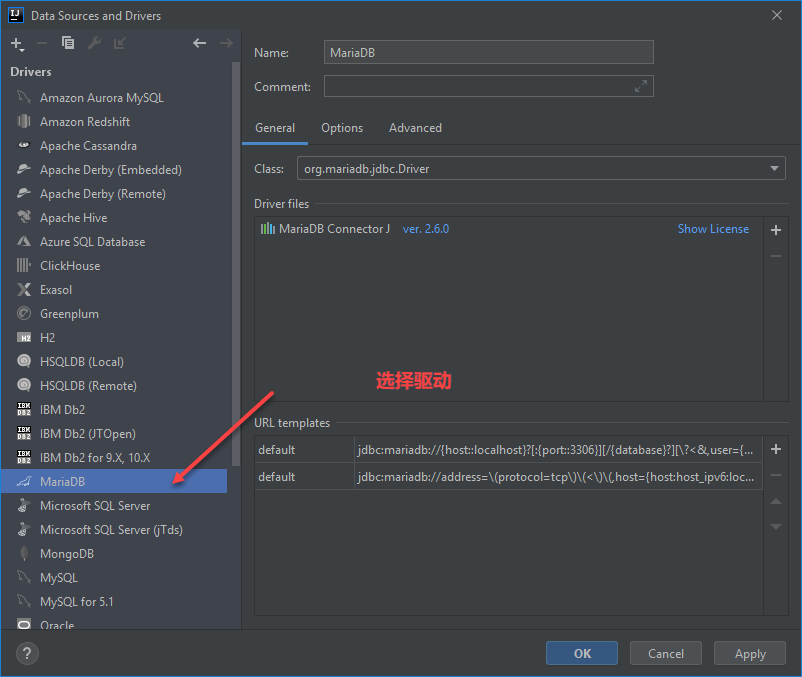Select MariaDB driver

click(114, 482)
